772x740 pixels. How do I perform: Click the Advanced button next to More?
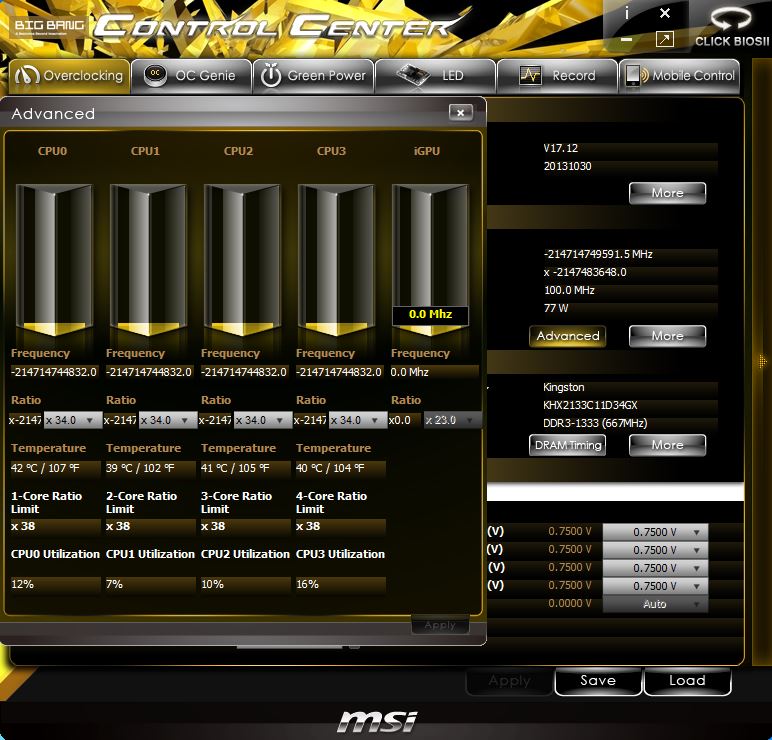(x=568, y=336)
